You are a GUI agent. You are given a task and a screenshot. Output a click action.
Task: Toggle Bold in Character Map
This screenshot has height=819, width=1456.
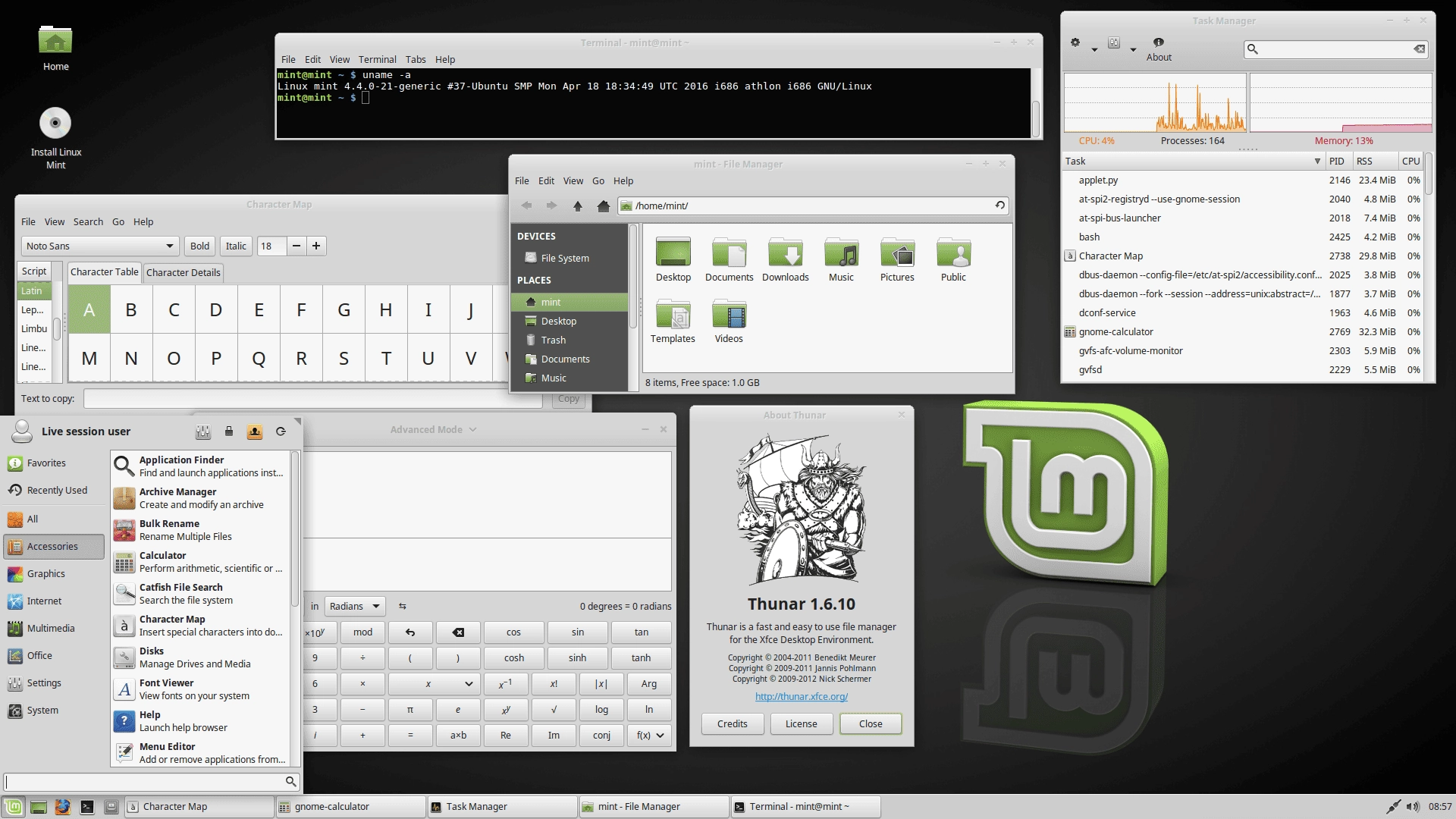pyautogui.click(x=199, y=246)
